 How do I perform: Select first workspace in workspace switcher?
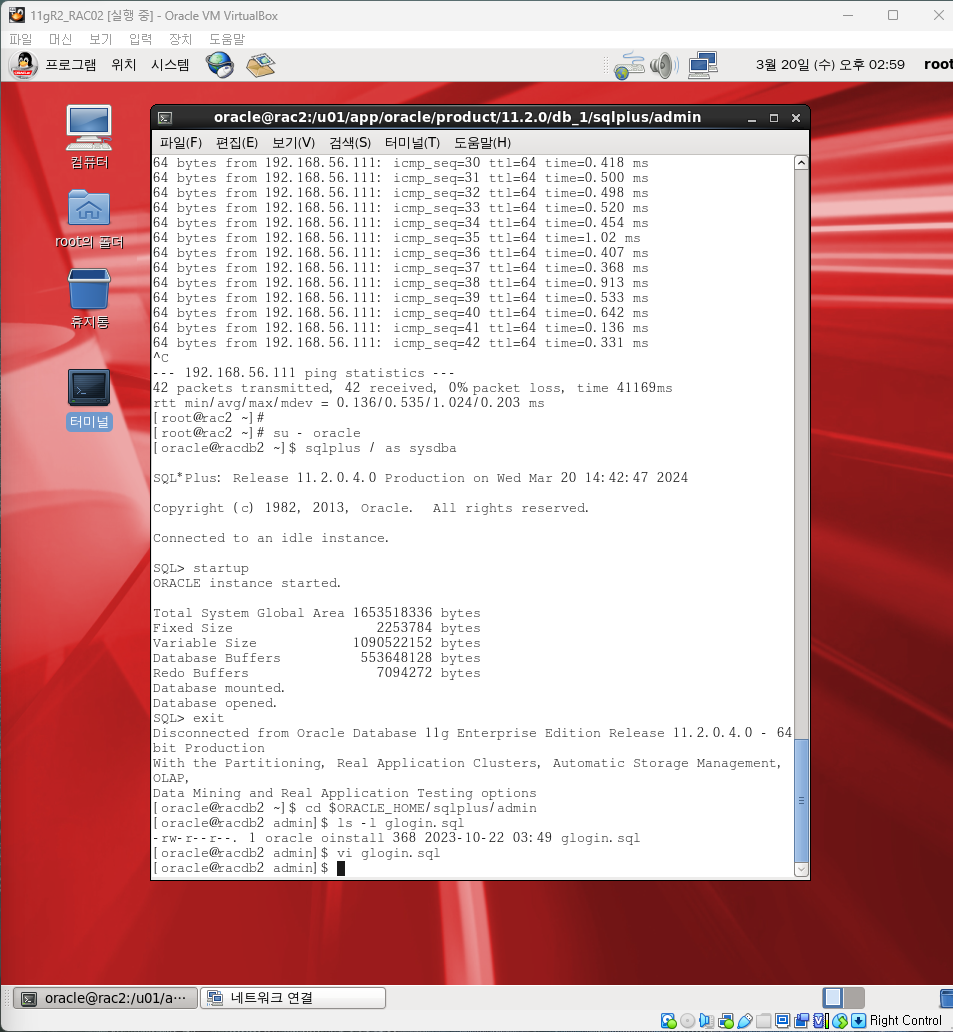833,998
